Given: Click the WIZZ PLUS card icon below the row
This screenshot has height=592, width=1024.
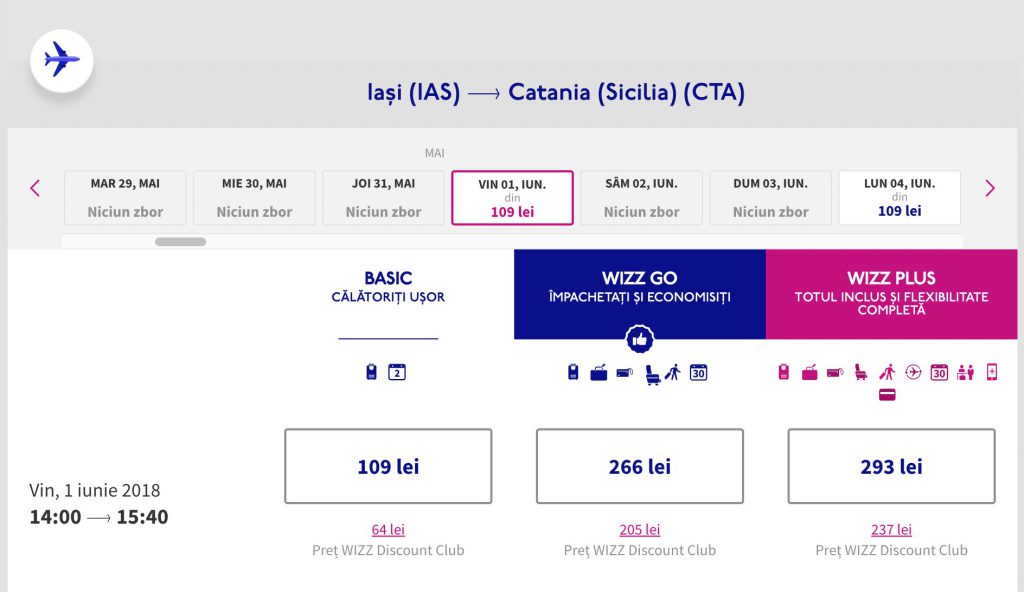Looking at the screenshot, I should 887,395.
